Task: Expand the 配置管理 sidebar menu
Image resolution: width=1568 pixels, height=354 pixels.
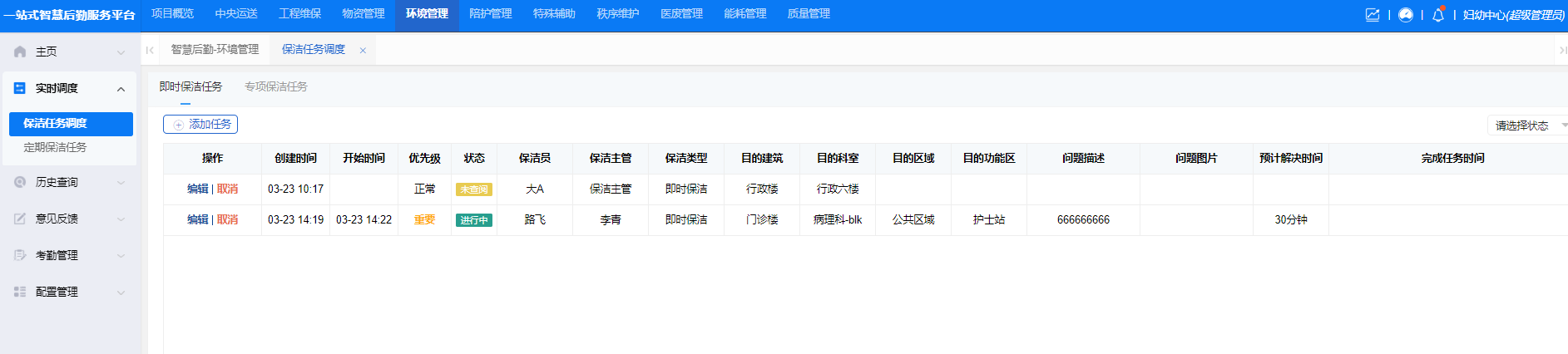Action: (x=121, y=293)
